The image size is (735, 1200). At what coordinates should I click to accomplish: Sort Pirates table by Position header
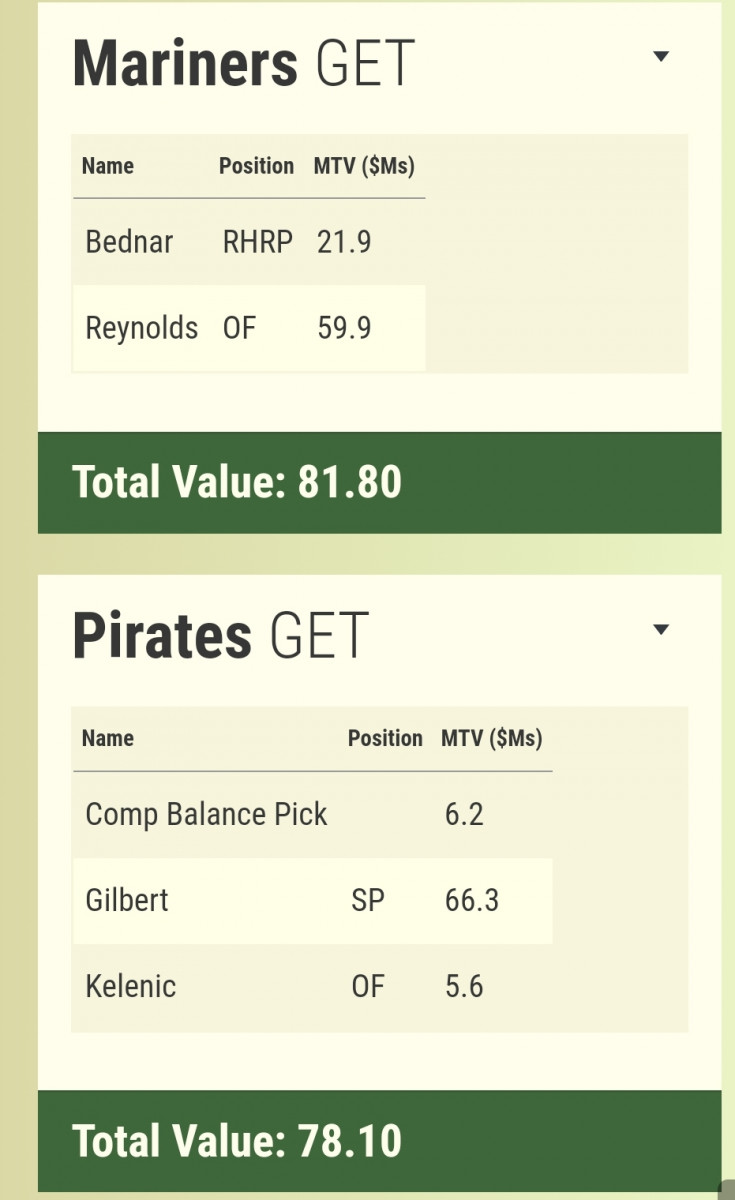(385, 739)
